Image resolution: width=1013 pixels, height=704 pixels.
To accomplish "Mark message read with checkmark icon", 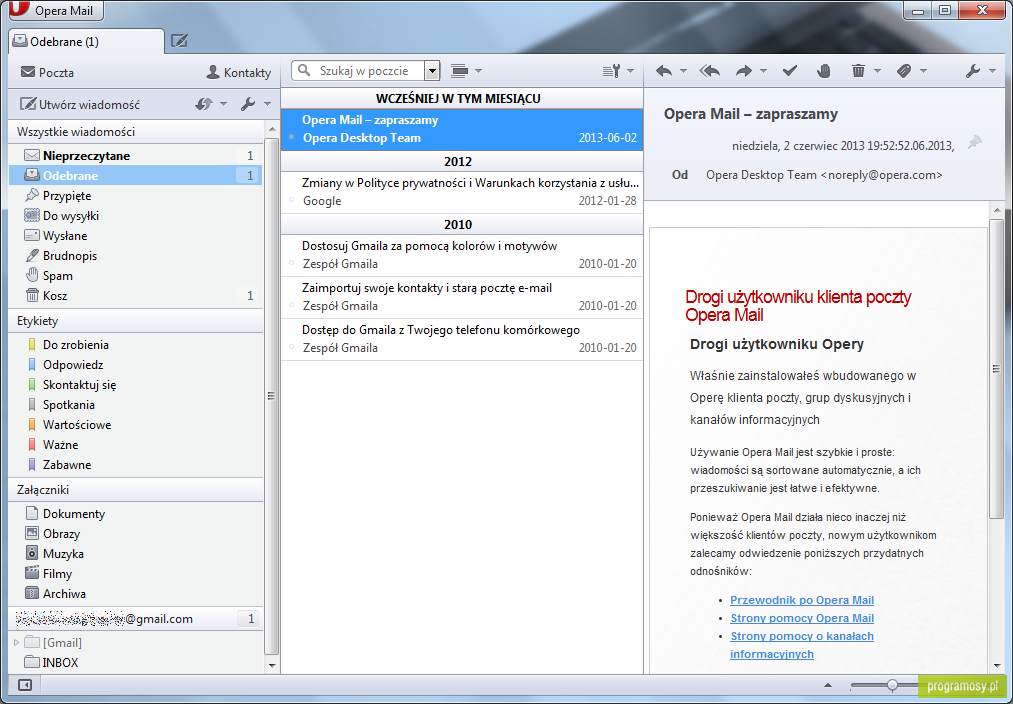I will click(789, 71).
